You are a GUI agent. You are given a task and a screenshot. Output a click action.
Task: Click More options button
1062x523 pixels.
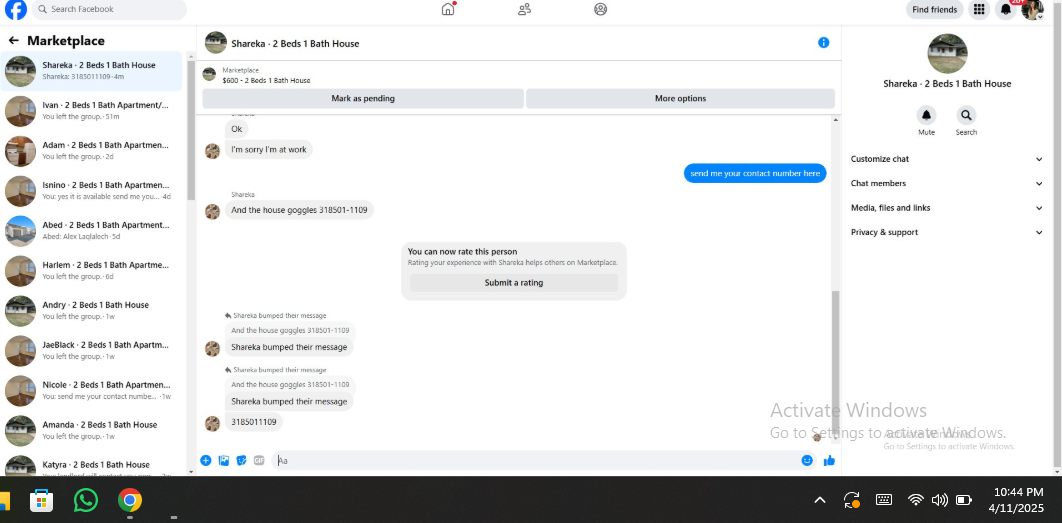[x=680, y=98]
